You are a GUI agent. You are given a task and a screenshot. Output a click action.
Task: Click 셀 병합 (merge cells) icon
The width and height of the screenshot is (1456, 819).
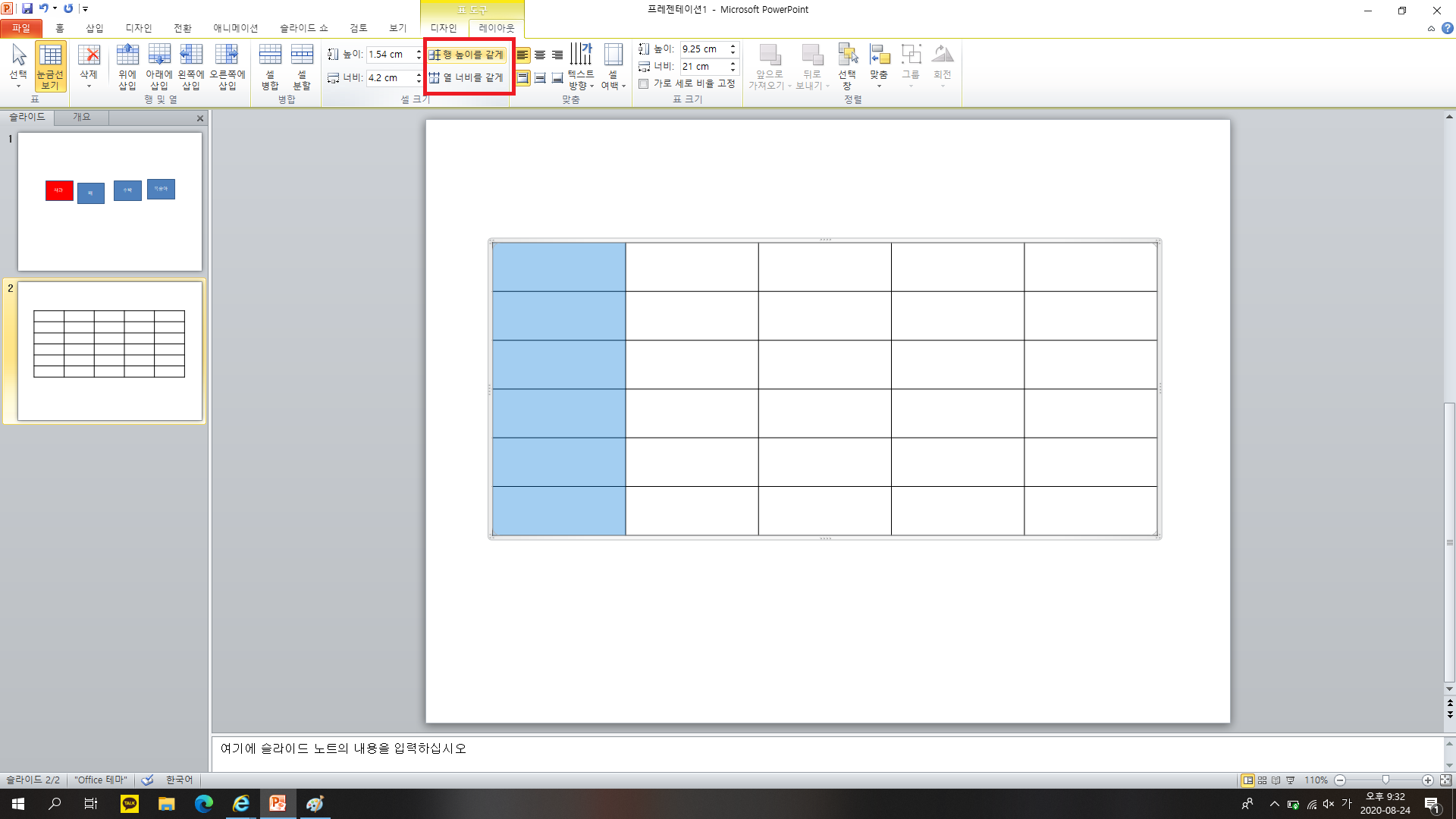270,66
